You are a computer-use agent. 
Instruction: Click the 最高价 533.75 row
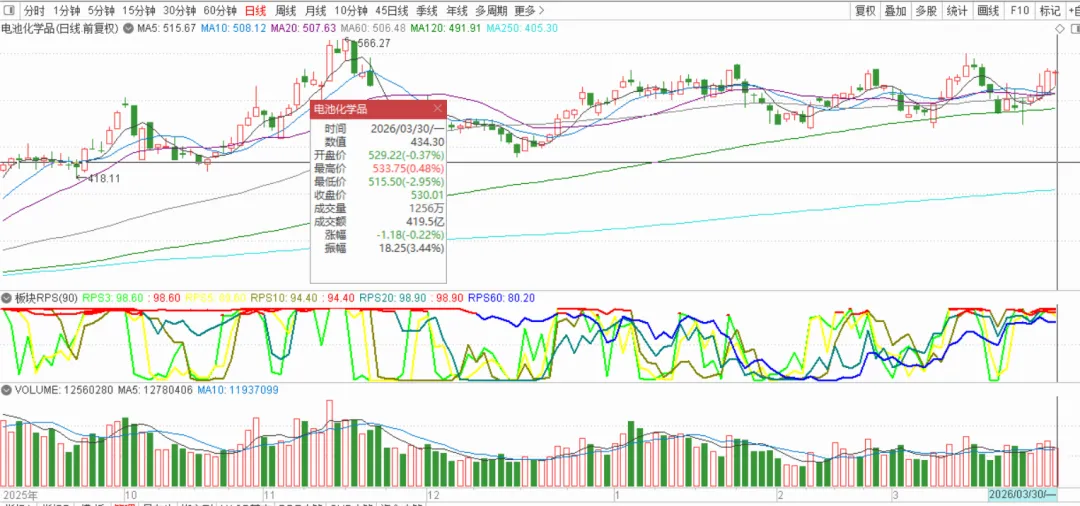click(x=378, y=168)
